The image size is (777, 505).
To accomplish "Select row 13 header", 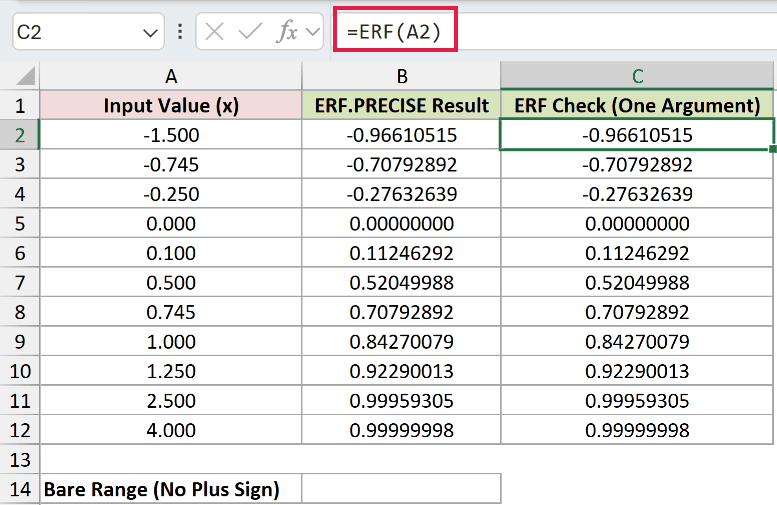I will pyautogui.click(x=20, y=460).
